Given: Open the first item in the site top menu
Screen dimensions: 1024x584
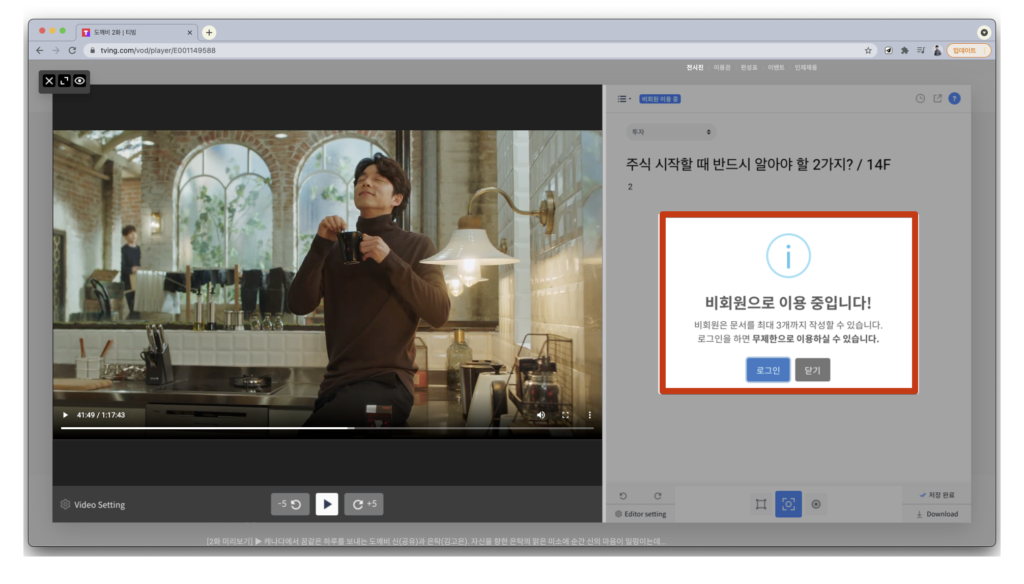Looking at the screenshot, I should (x=695, y=67).
